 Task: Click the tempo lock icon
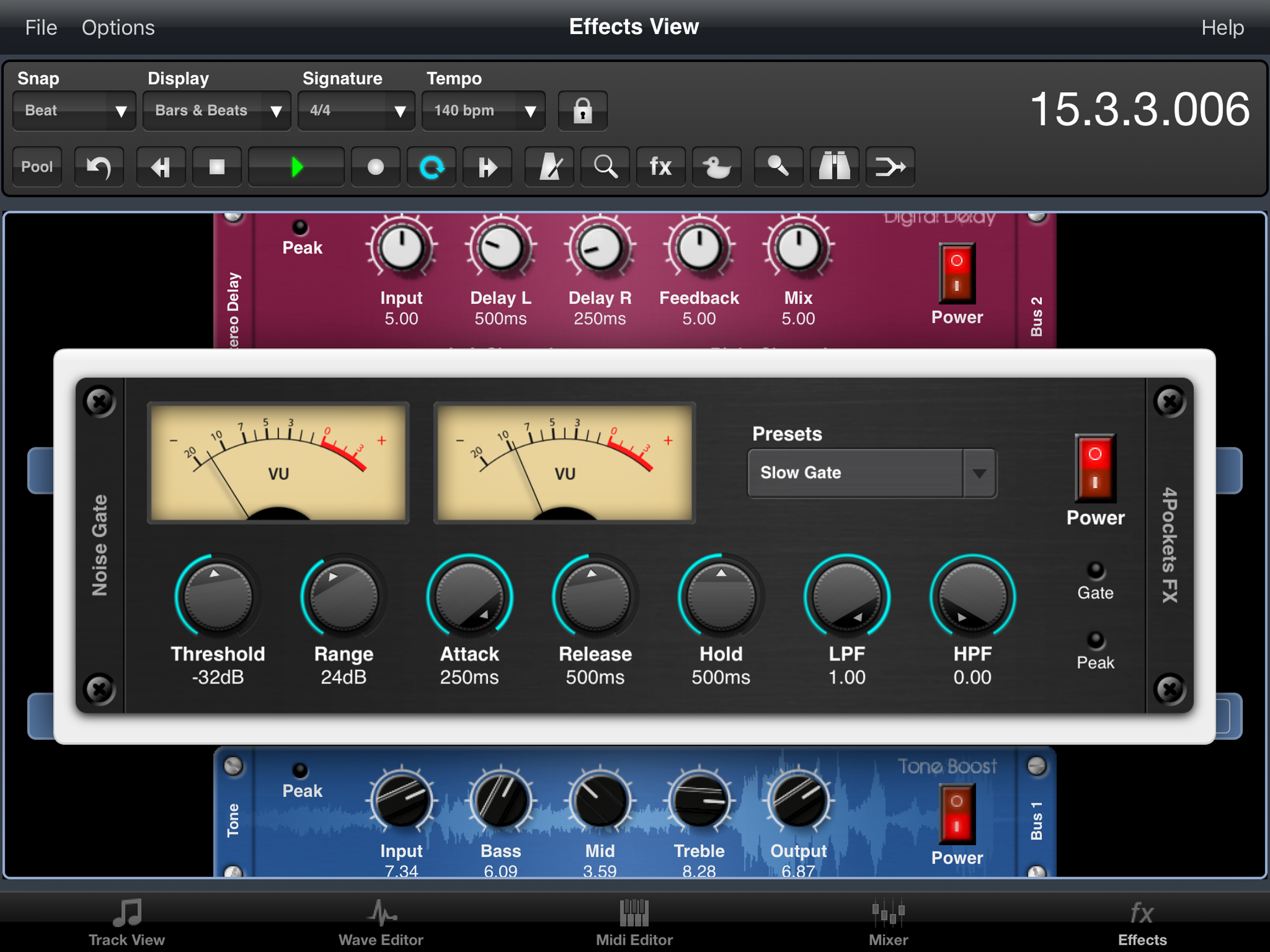pyautogui.click(x=582, y=111)
